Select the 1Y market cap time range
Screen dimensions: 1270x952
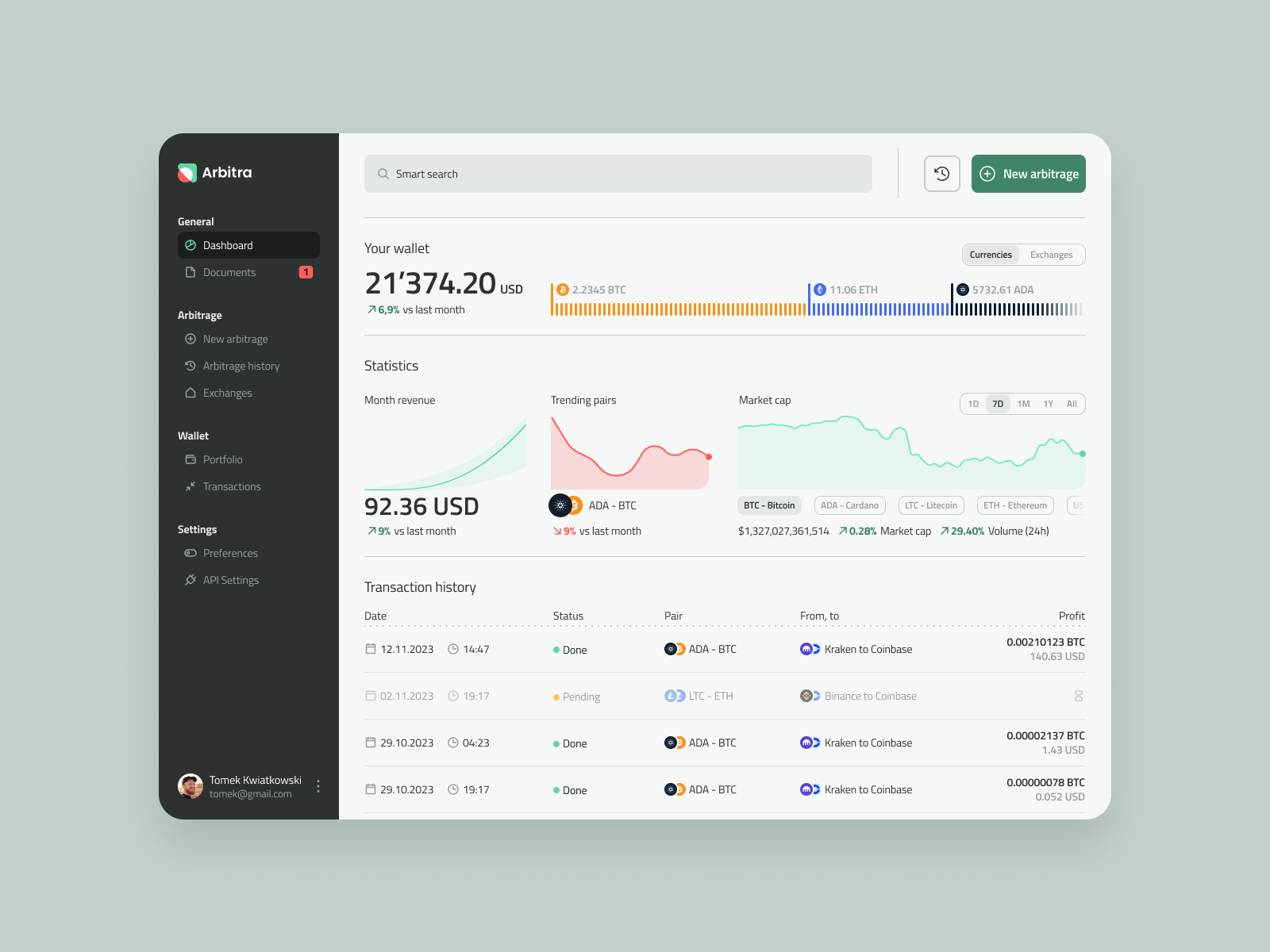pyautogui.click(x=1048, y=404)
